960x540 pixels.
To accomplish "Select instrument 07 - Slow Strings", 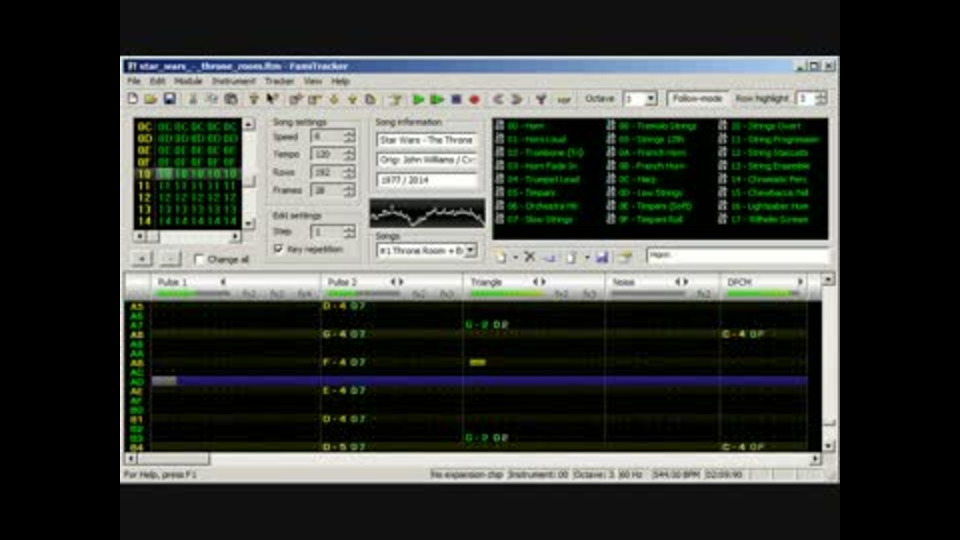I will (535, 219).
